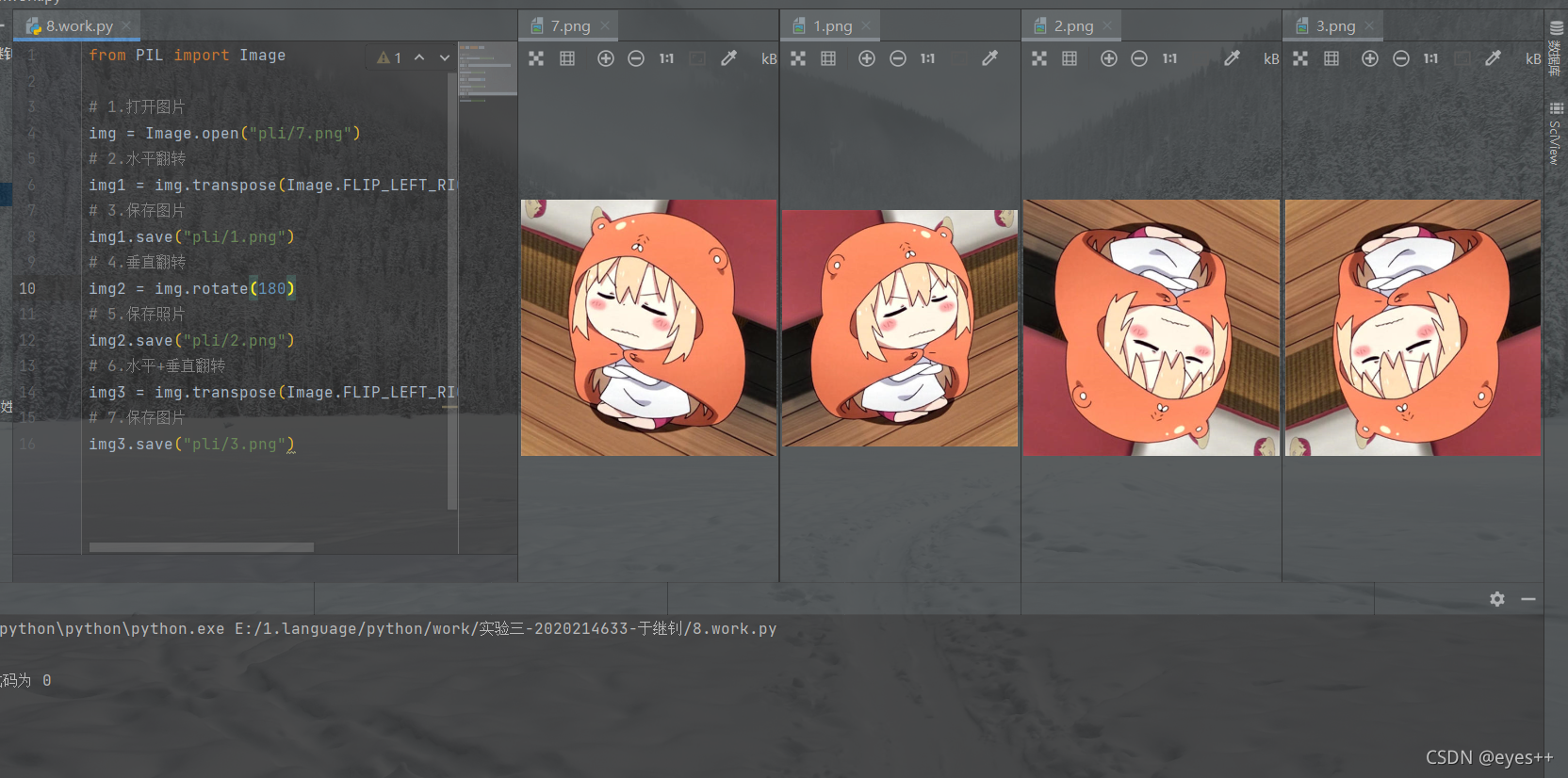This screenshot has height=778, width=1568.
Task: Activate color picker in 7.png viewer
Action: pyautogui.click(x=728, y=58)
